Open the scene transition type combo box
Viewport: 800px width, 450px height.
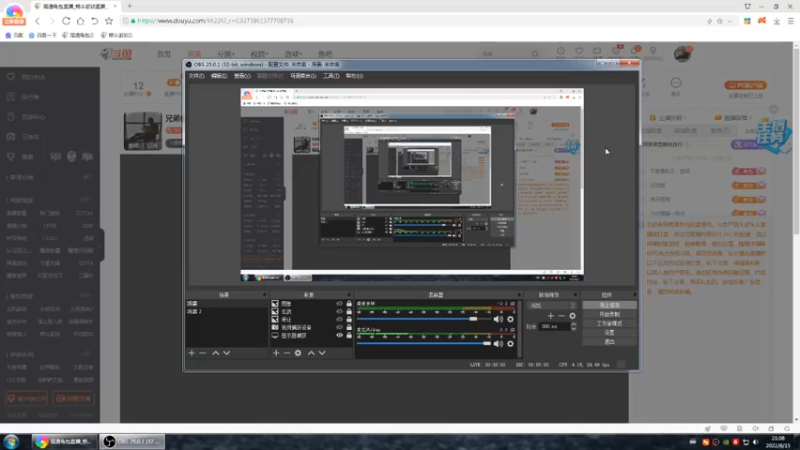point(553,306)
